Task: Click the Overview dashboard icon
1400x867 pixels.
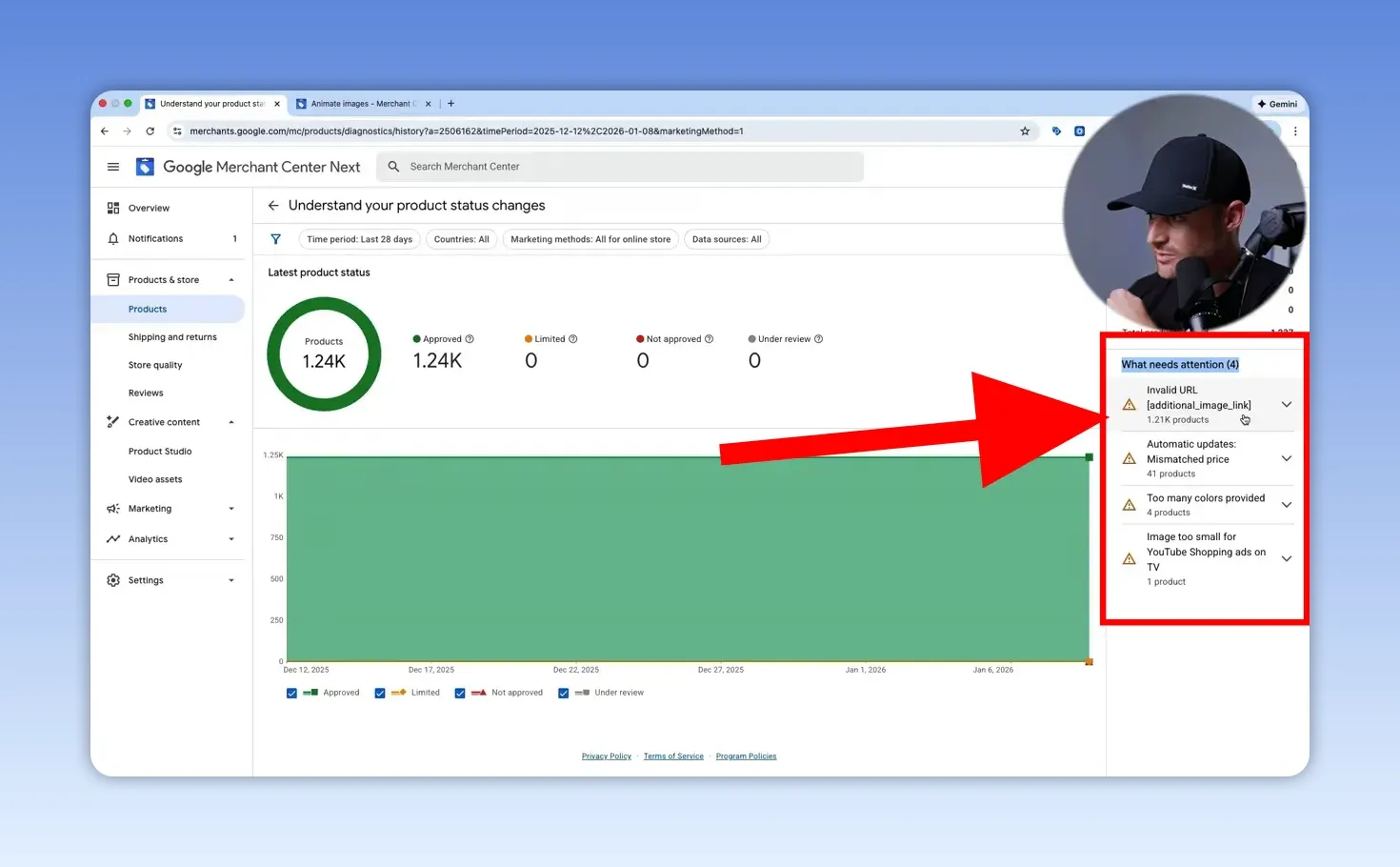Action: [x=113, y=208]
